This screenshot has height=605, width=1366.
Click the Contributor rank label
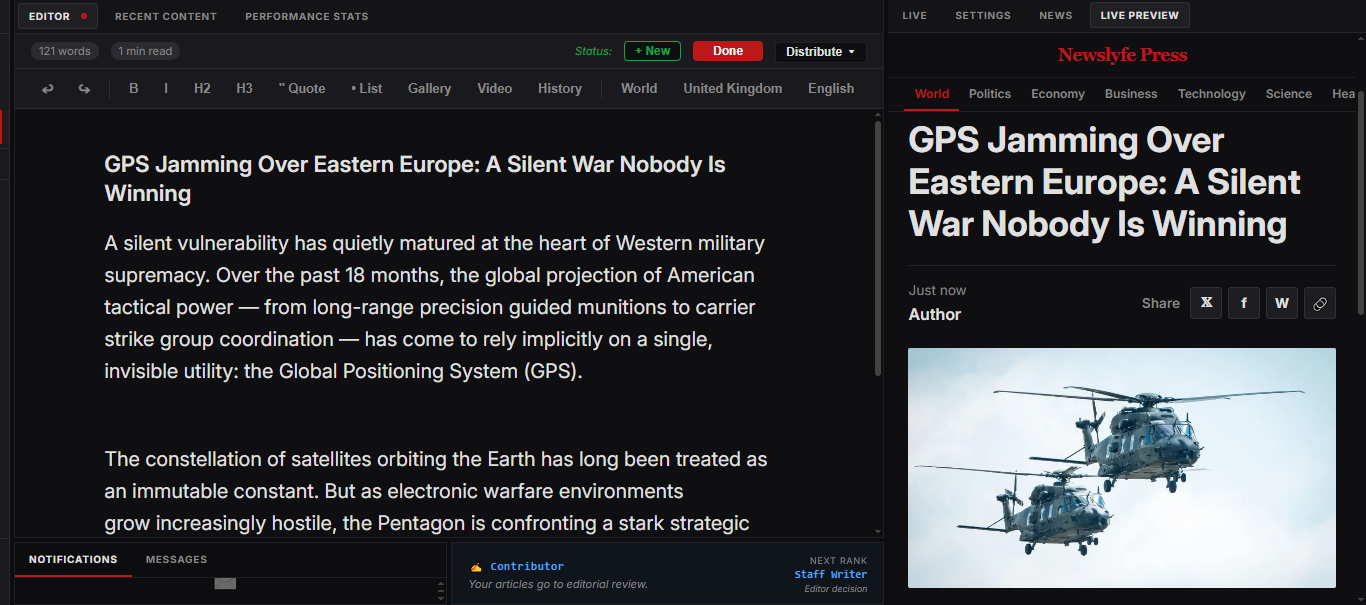pyautogui.click(x=527, y=566)
